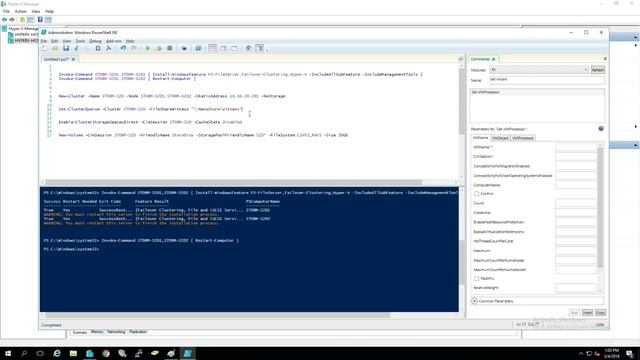640x360 pixels.
Task: Show hidden system tray icons chevron
Action: 580,353
